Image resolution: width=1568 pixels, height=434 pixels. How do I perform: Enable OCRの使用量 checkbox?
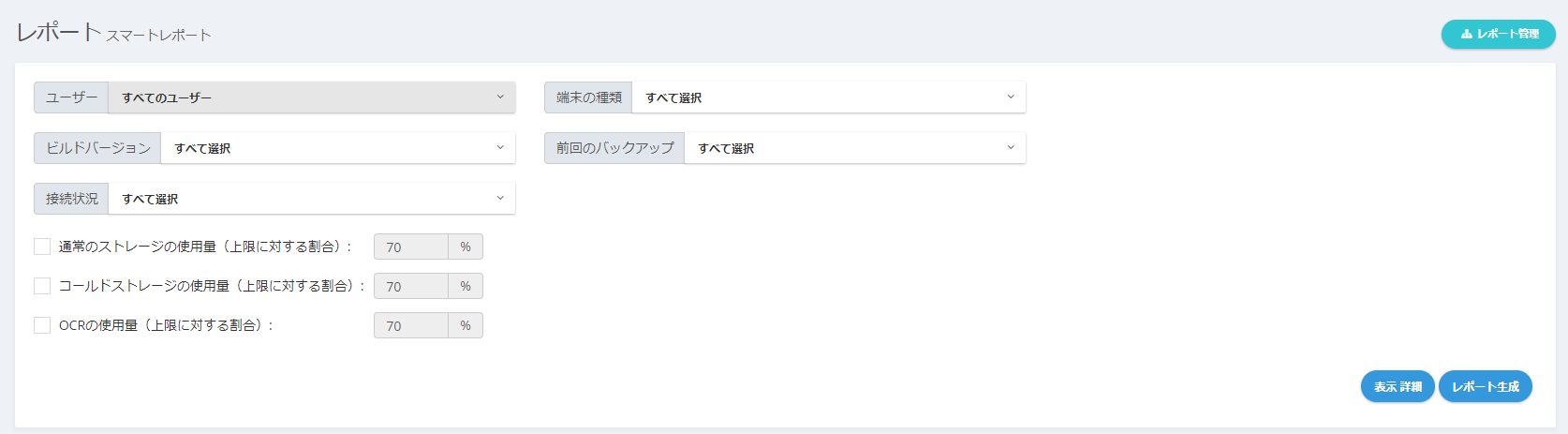(42, 325)
